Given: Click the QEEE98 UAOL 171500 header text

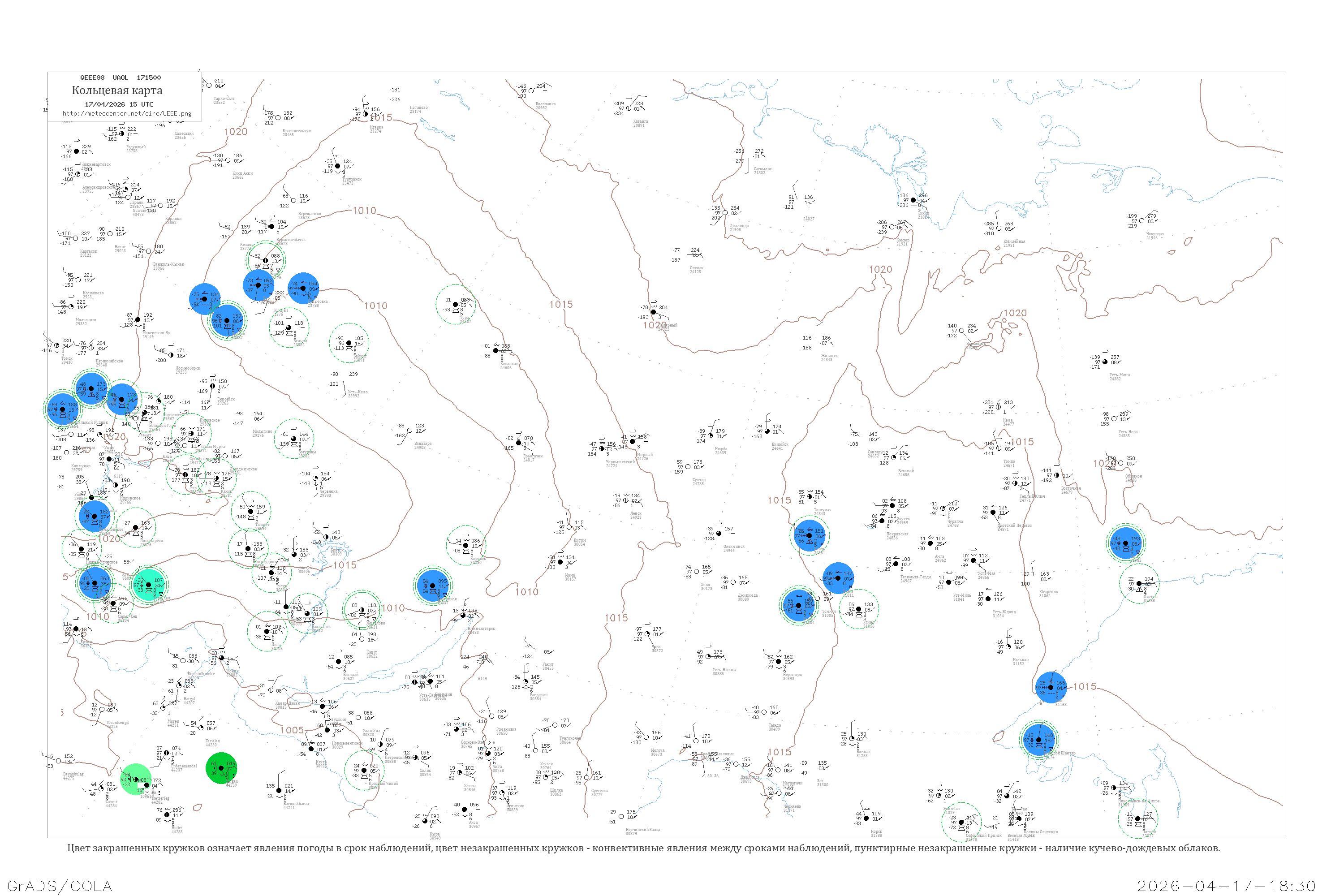Looking at the screenshot, I should coord(120,78).
